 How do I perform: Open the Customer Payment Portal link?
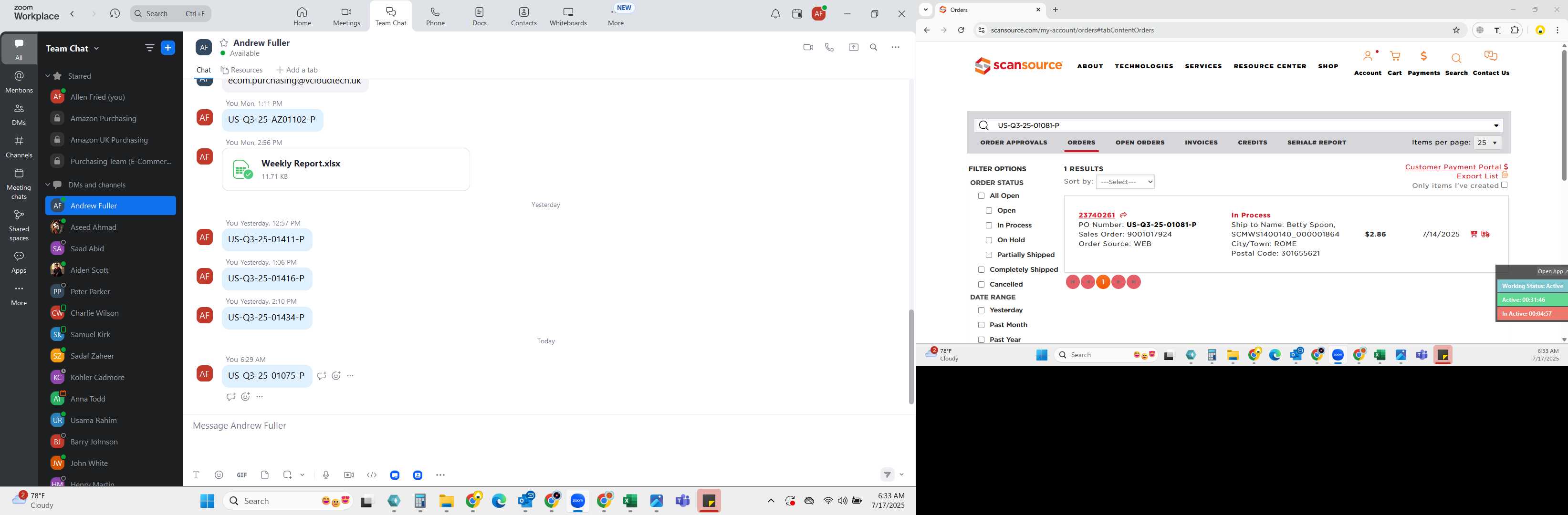pyautogui.click(x=1456, y=167)
